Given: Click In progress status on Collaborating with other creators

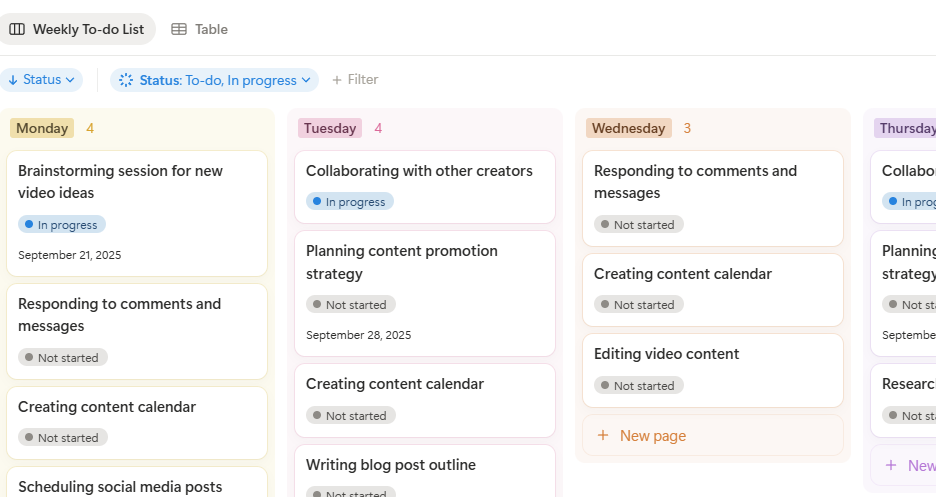Looking at the screenshot, I should click(350, 201).
